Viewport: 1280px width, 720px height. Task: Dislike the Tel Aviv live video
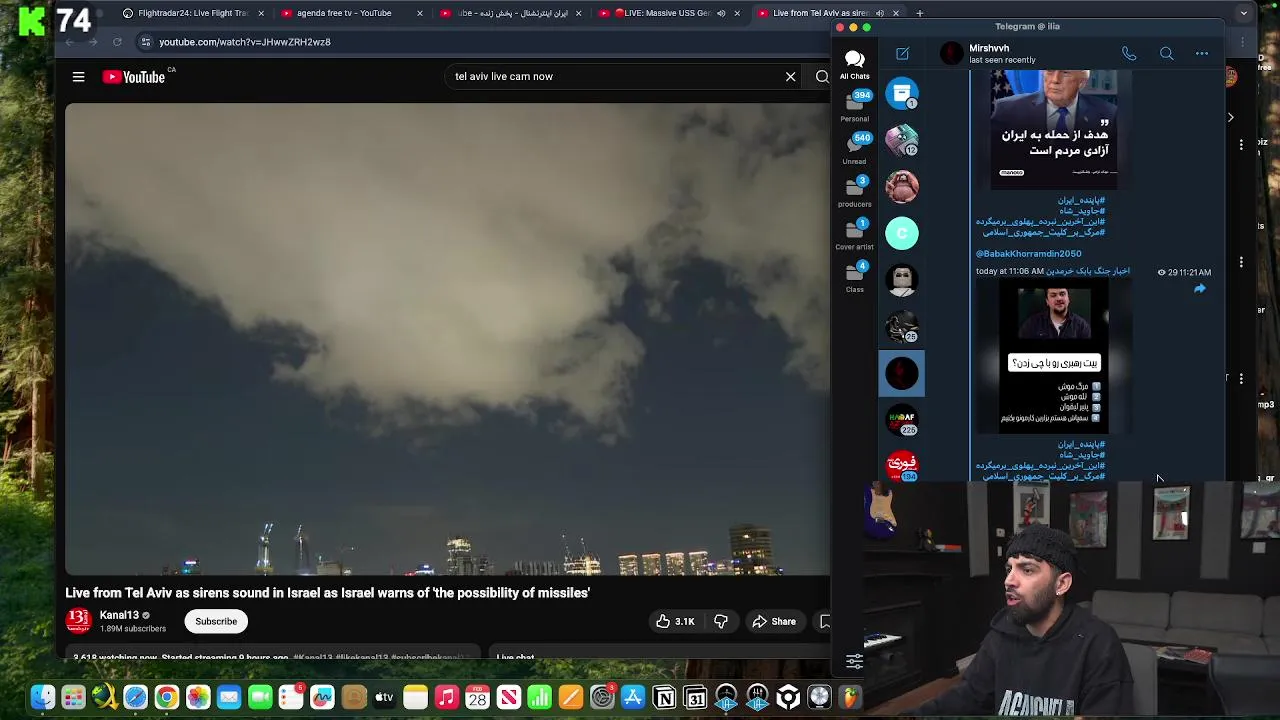pyautogui.click(x=721, y=621)
